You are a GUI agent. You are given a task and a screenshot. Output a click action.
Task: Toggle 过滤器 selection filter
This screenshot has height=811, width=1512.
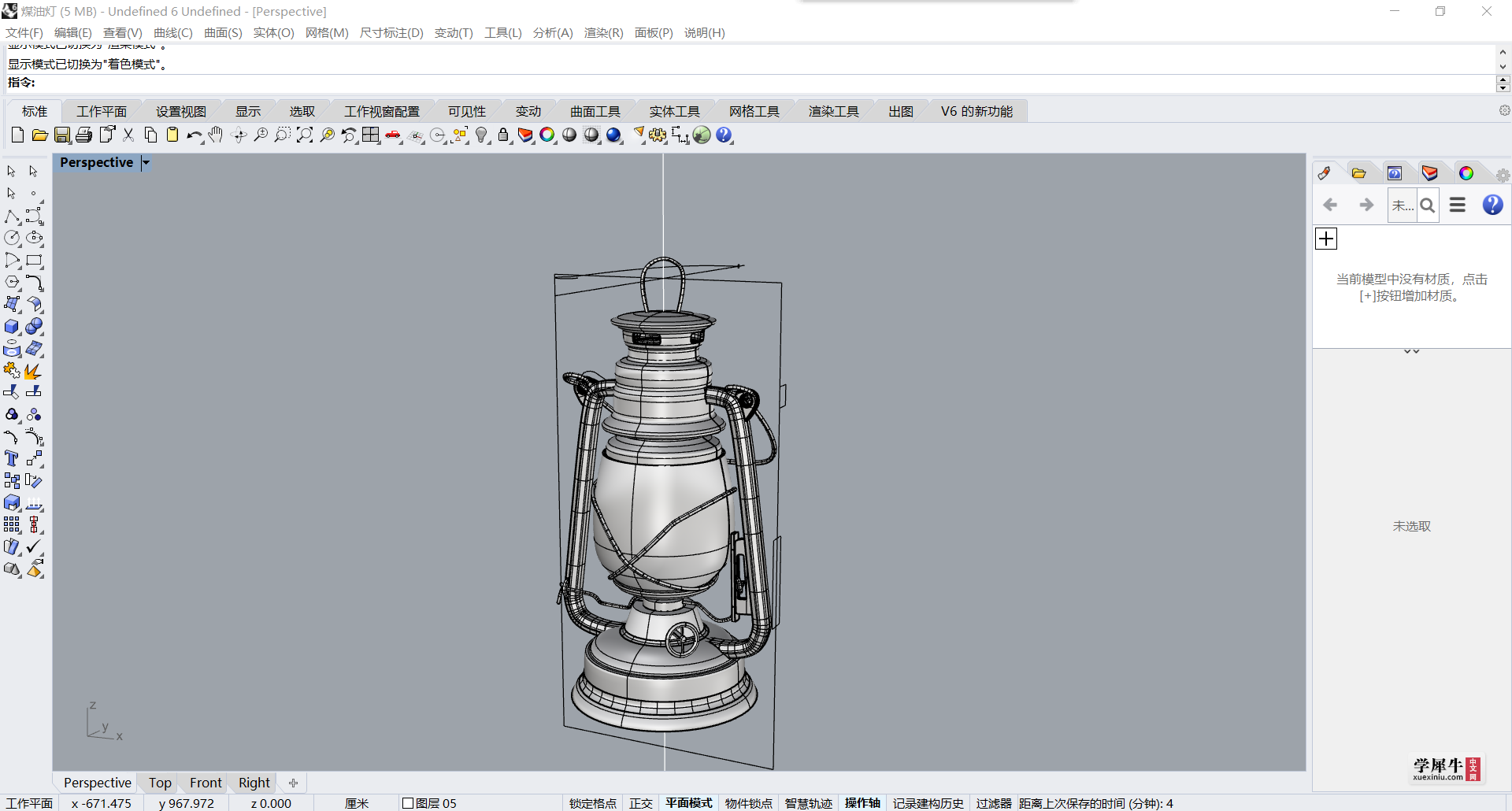tap(994, 803)
